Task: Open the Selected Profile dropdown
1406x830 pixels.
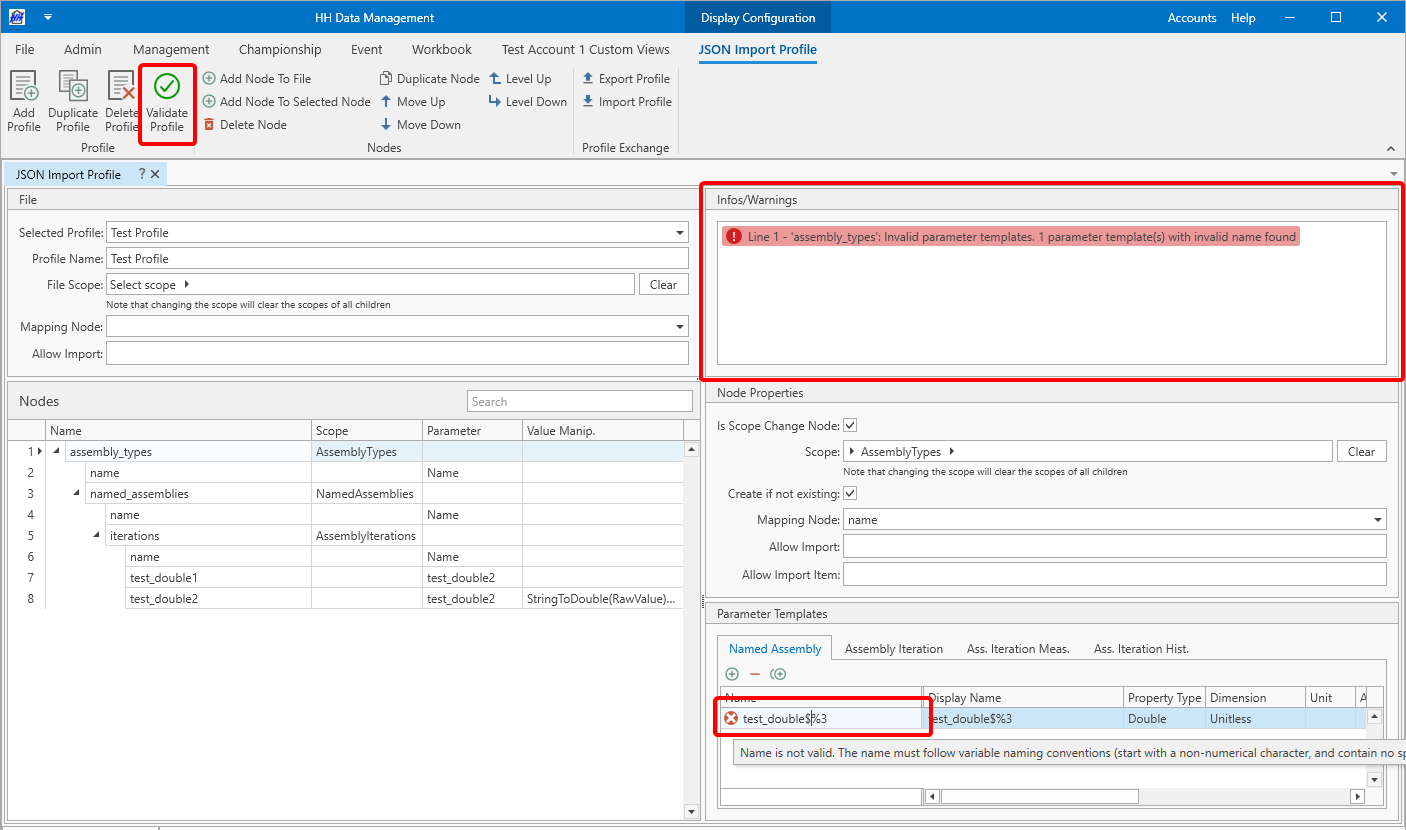Action: pos(680,233)
